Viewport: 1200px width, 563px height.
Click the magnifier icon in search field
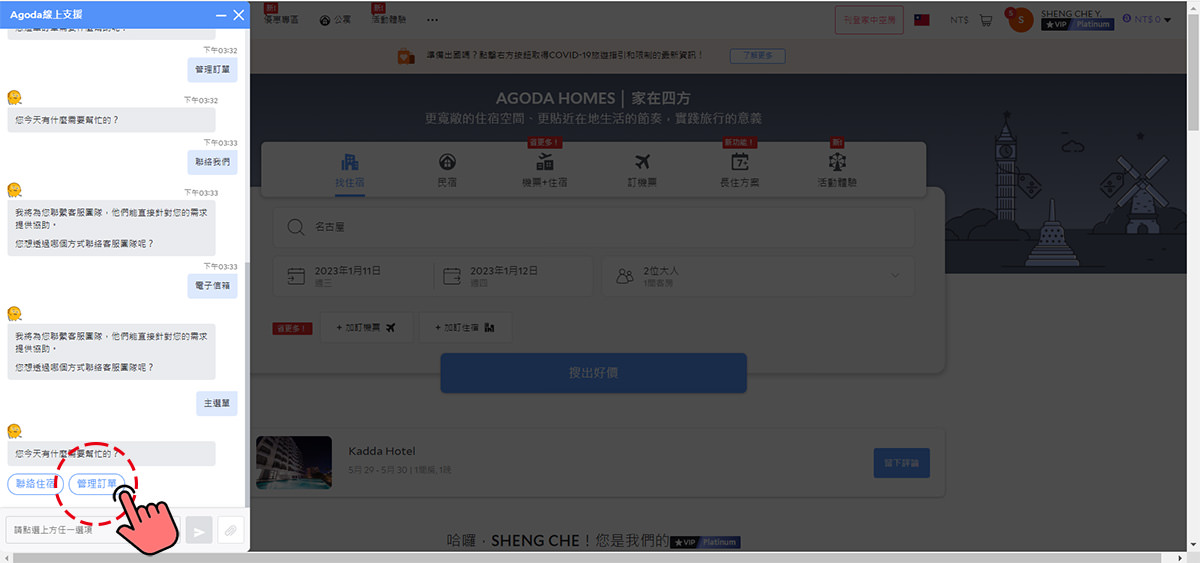click(x=295, y=227)
